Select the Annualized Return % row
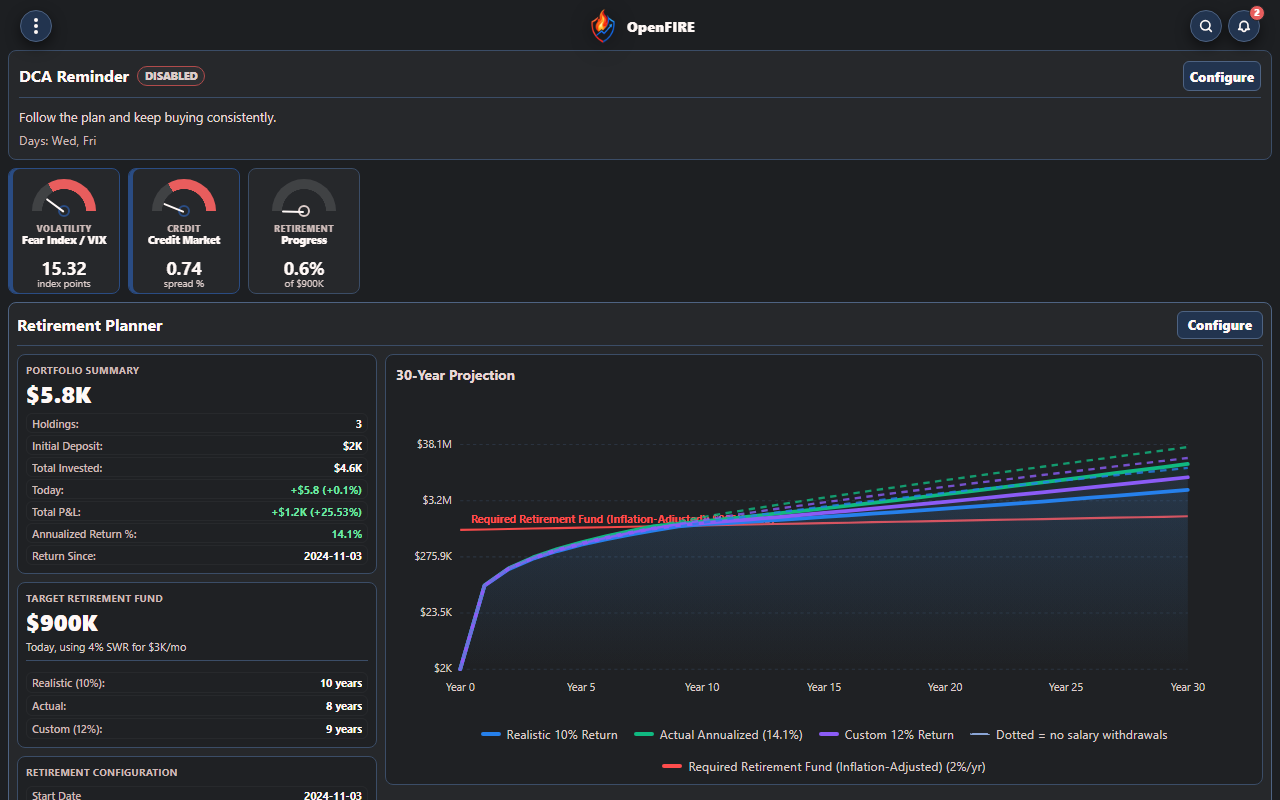This screenshot has height=800, width=1280. click(197, 534)
